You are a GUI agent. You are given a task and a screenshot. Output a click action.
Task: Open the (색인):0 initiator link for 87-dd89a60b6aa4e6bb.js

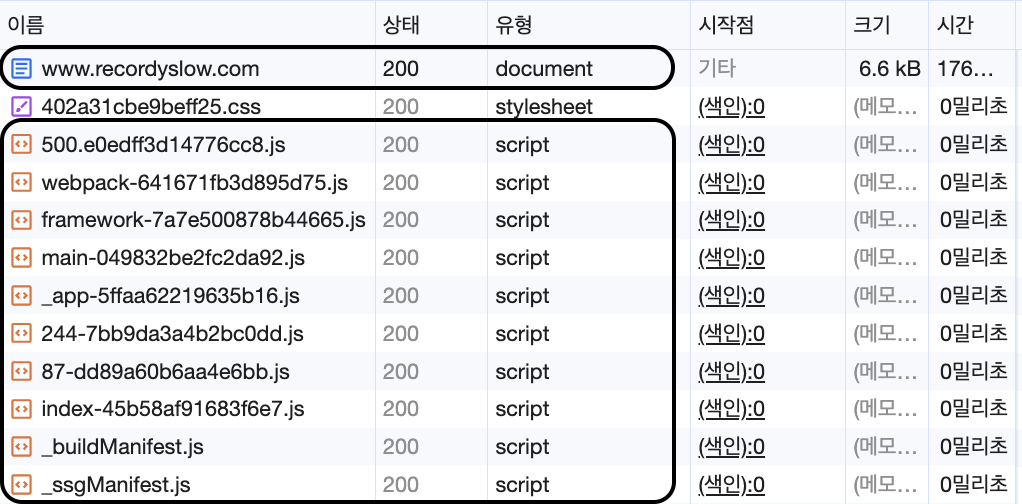point(731,372)
